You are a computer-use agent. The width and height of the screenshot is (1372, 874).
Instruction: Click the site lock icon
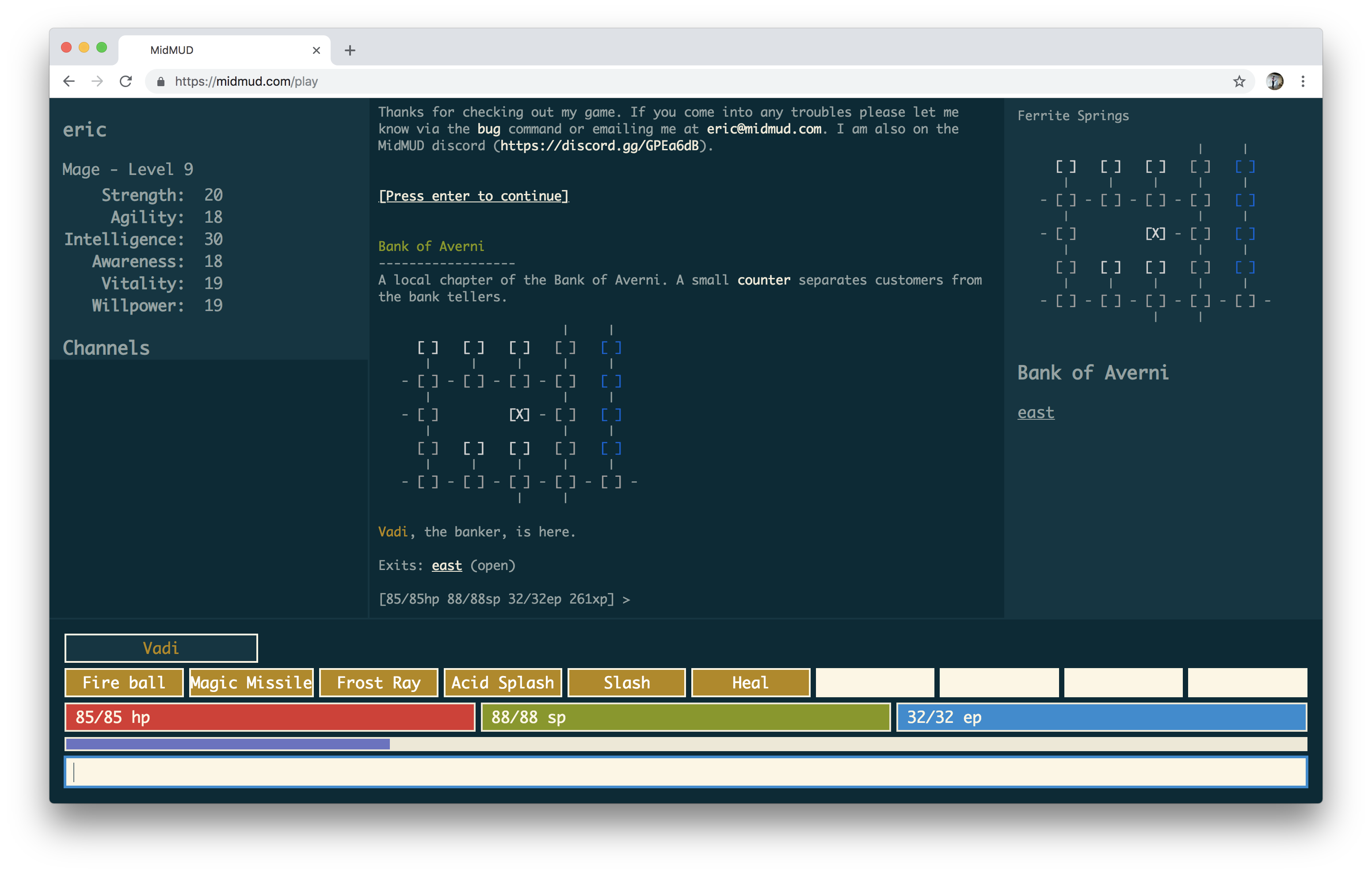coord(161,81)
